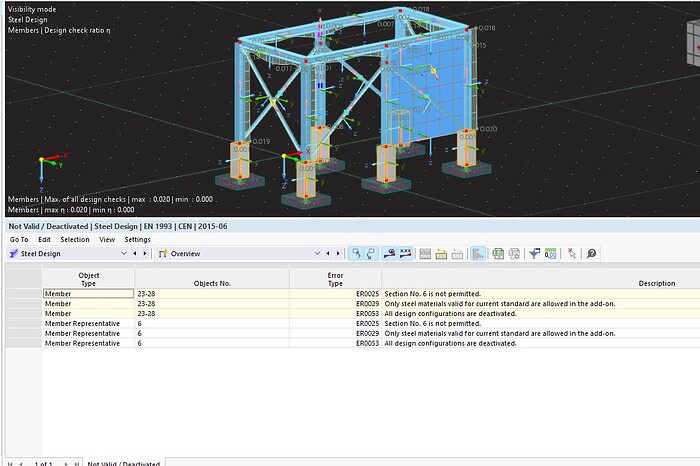This screenshot has width=700, height=466.
Task: Click the Error Type column header
Action: point(335,279)
